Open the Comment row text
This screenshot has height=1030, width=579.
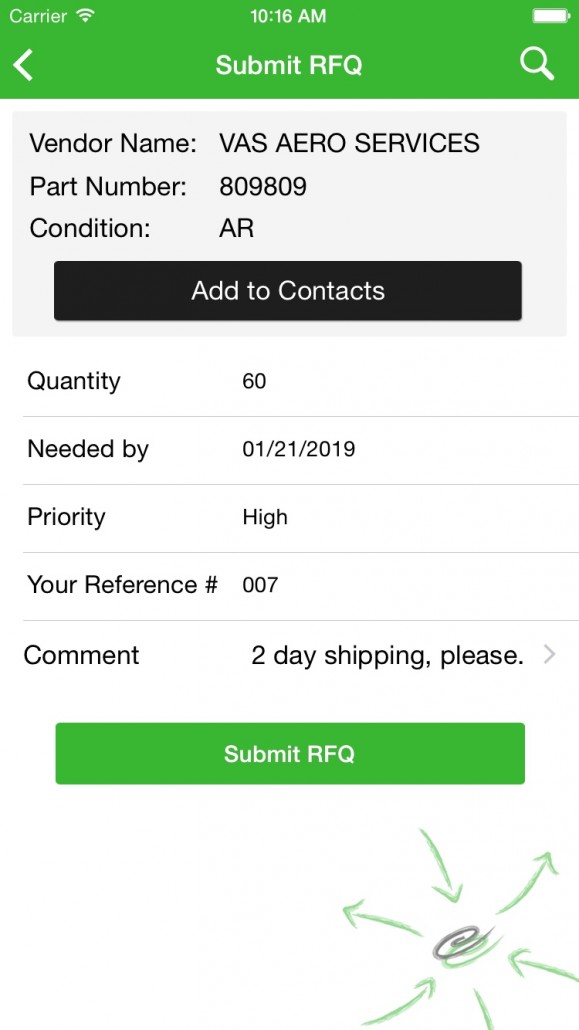point(388,656)
